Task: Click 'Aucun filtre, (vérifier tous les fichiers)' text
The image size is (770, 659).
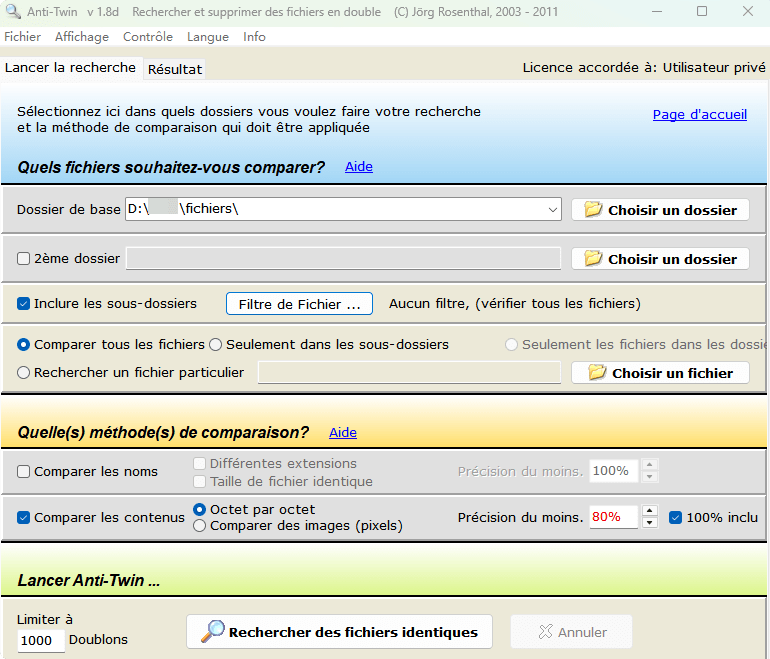Action: (515, 303)
